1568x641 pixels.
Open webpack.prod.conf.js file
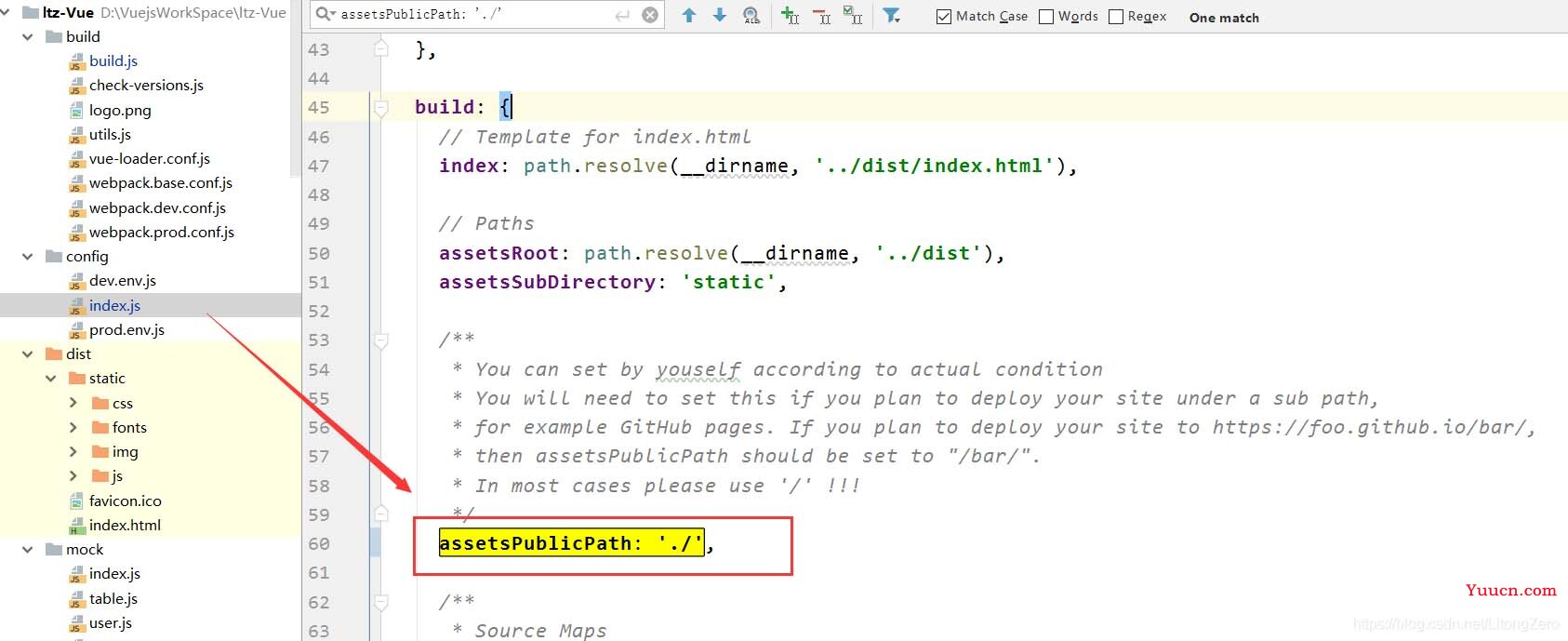(162, 232)
